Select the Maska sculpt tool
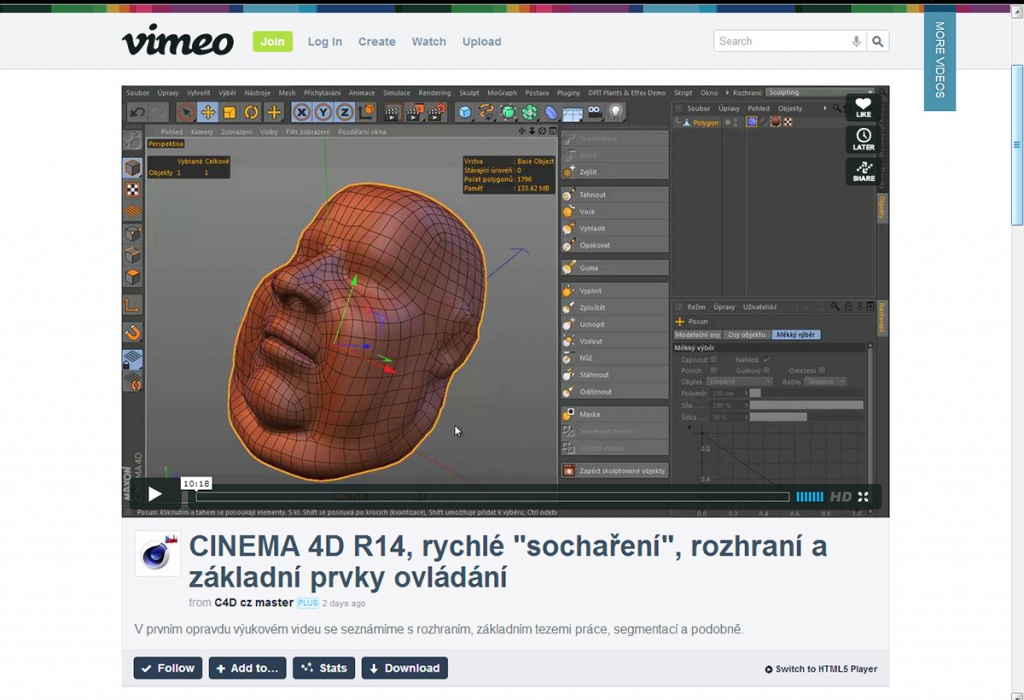Image resolution: width=1024 pixels, height=700 pixels. [x=614, y=414]
